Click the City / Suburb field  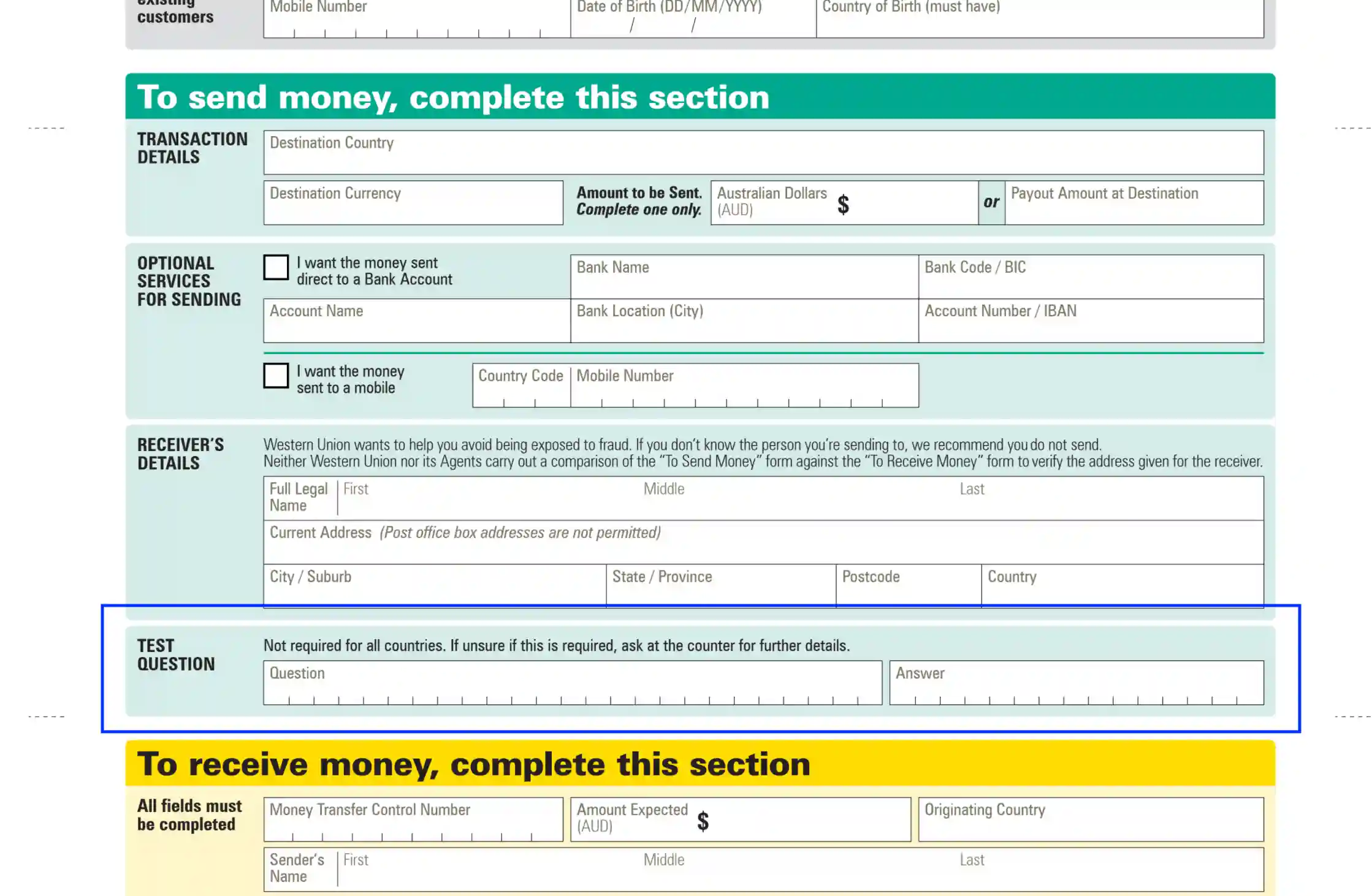[435, 587]
